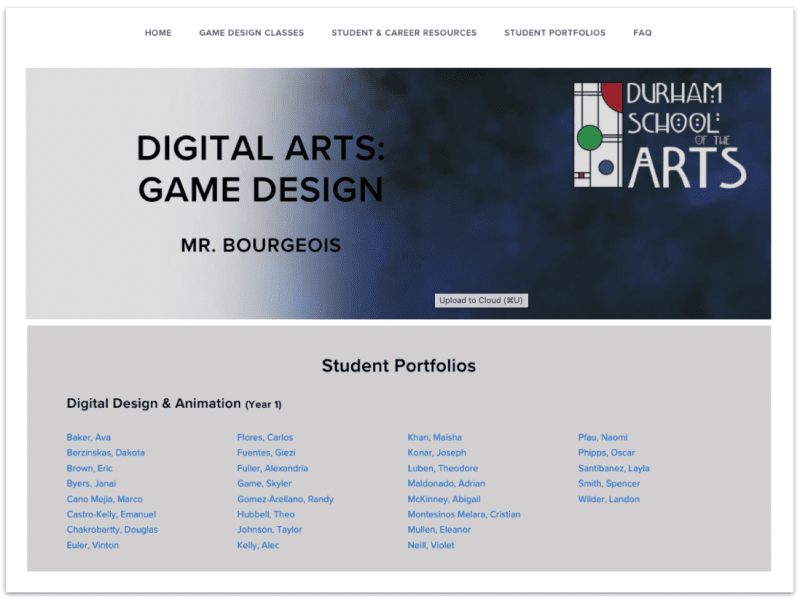Click the Upload to Cloud button
800x602 pixels.
[483, 300]
